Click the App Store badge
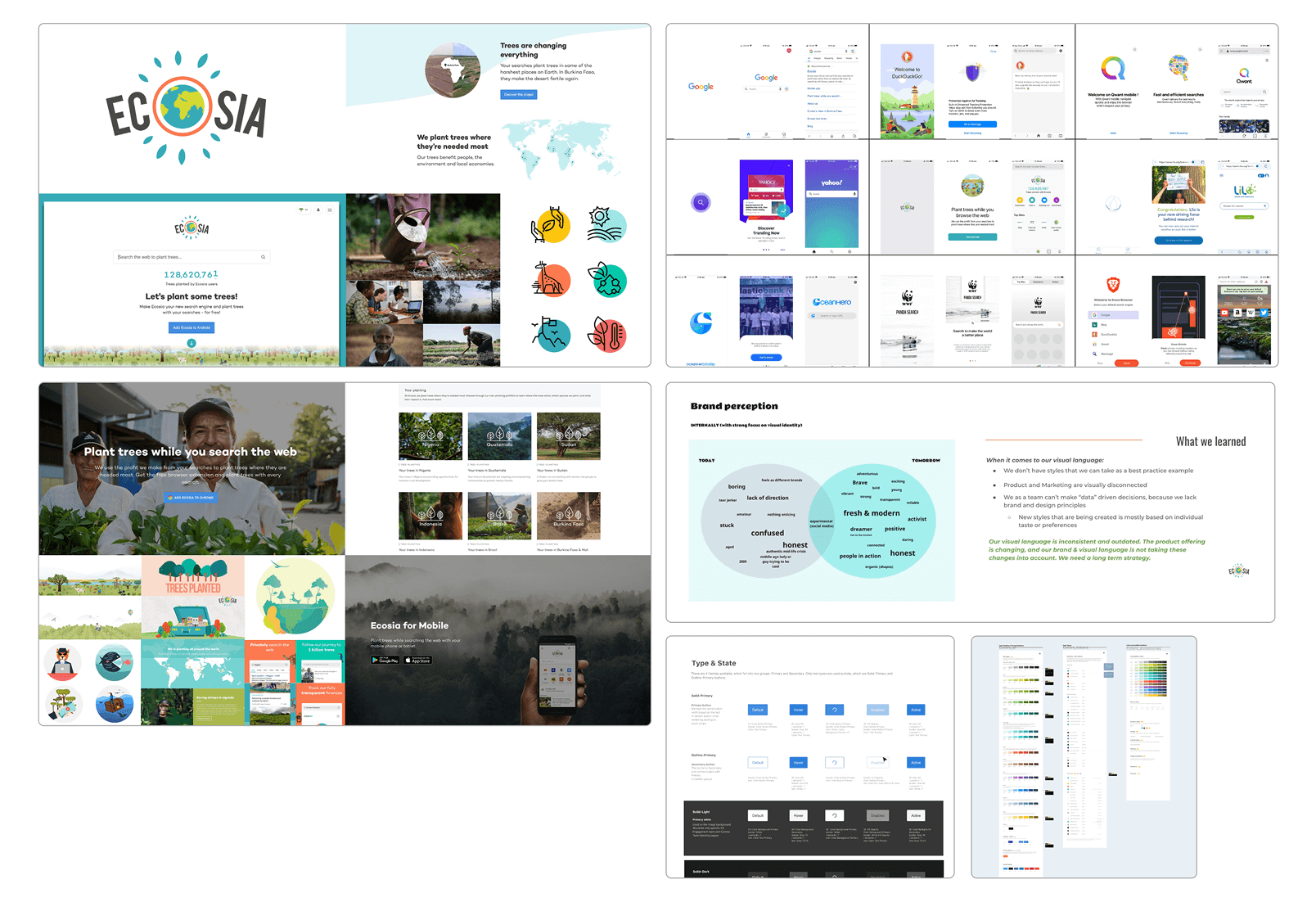Screen dimensions: 1316x902 [x=417, y=660]
